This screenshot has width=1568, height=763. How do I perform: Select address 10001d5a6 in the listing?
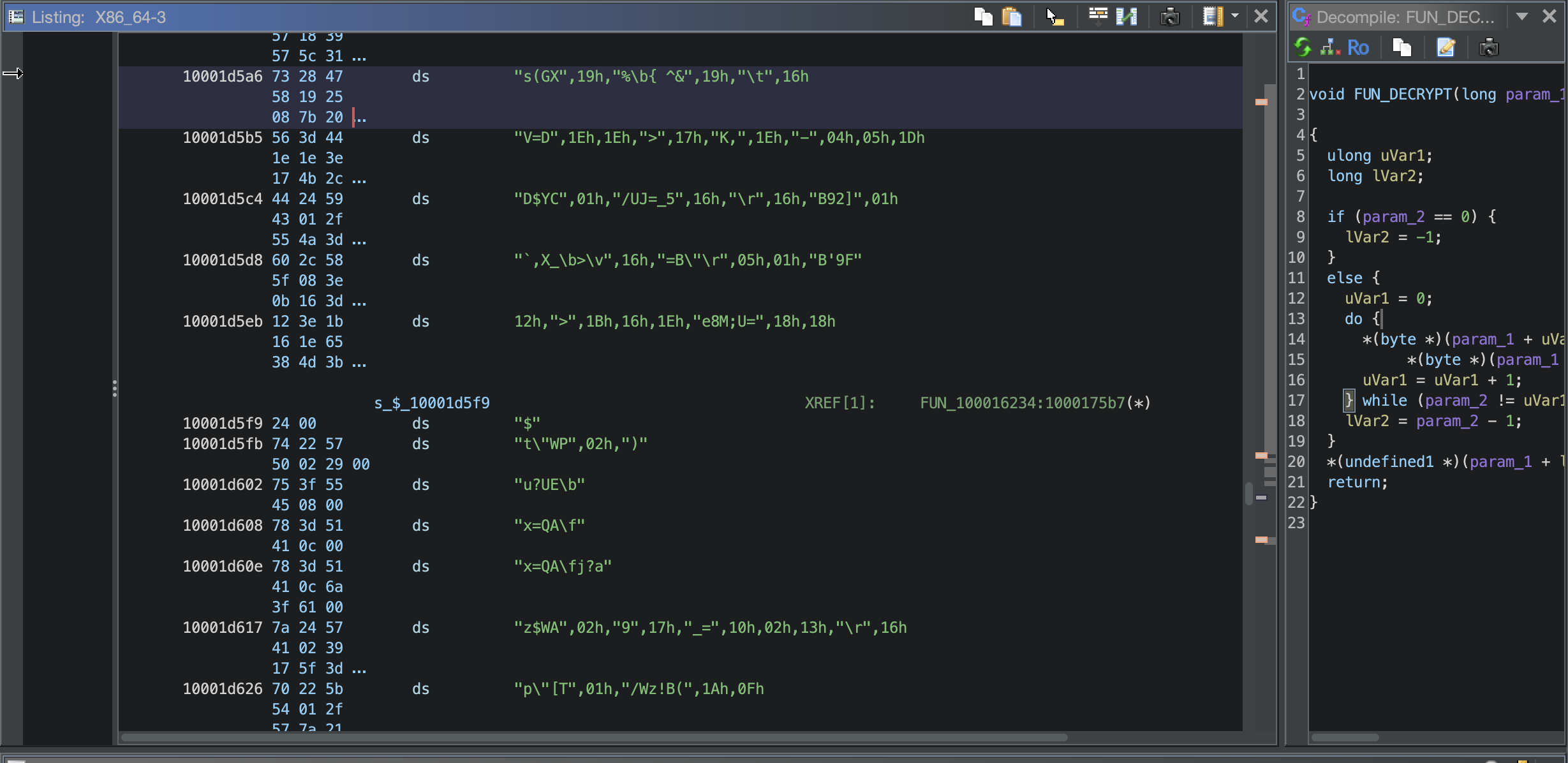[x=223, y=77]
